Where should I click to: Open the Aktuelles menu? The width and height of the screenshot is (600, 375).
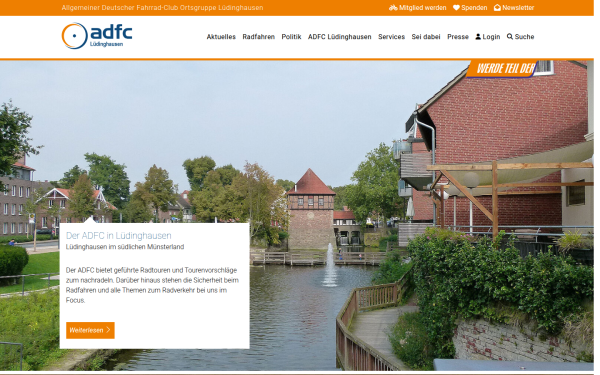pos(221,37)
